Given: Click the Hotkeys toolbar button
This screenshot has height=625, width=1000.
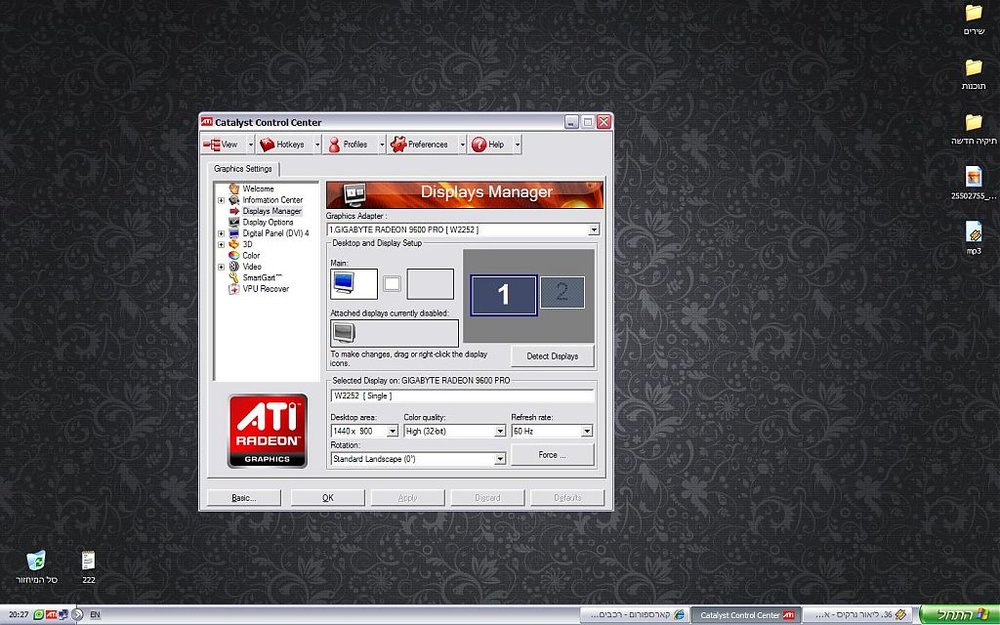Looking at the screenshot, I should point(284,145).
